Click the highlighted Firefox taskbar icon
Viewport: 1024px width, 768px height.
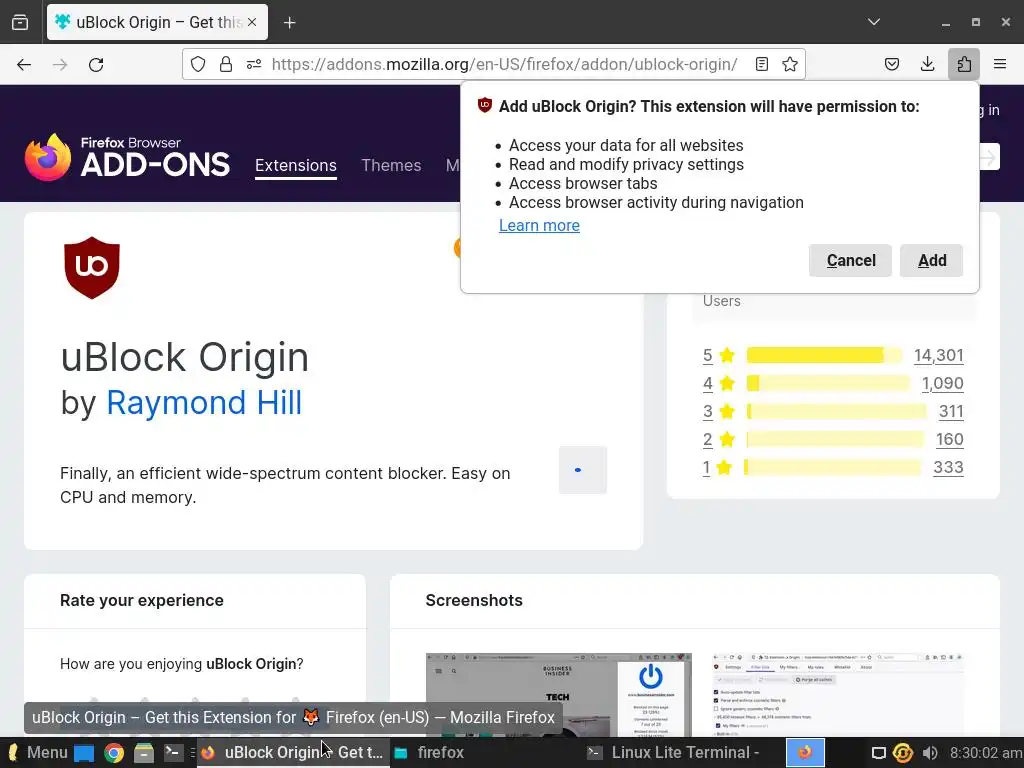[805, 753]
